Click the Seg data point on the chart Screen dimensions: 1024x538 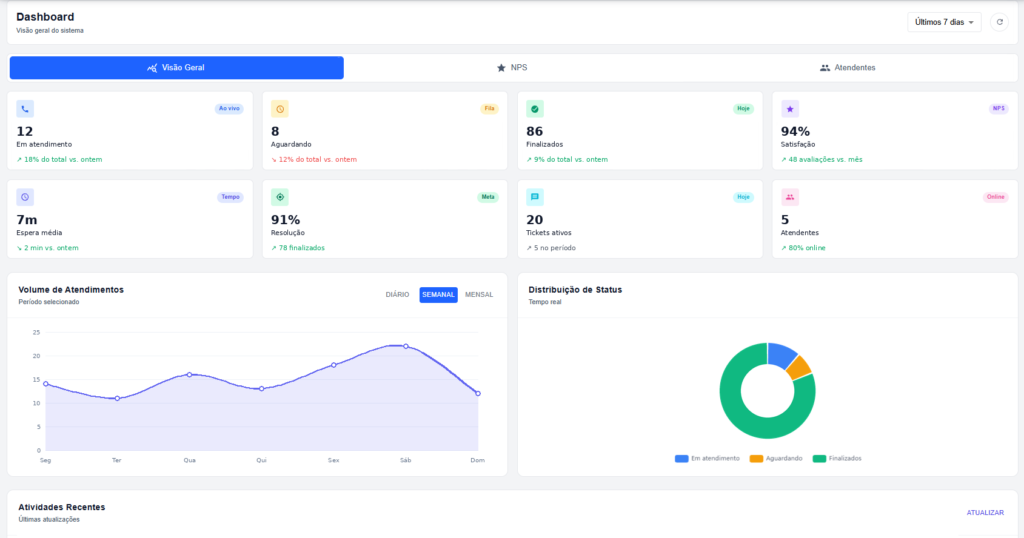(x=46, y=384)
